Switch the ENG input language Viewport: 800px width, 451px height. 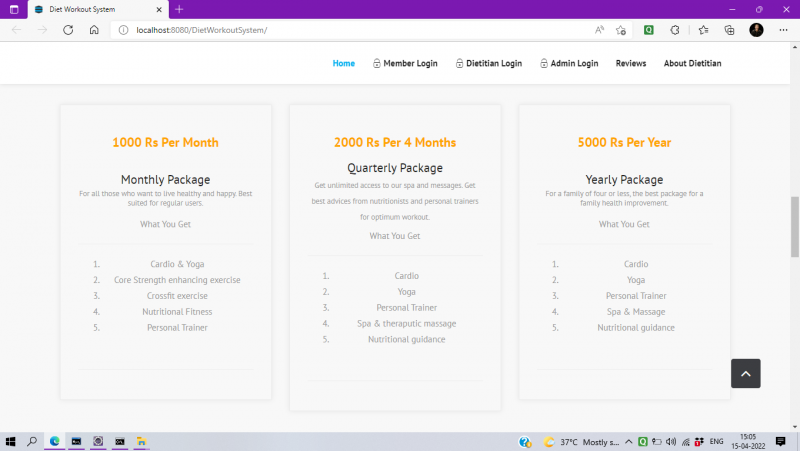coord(716,442)
